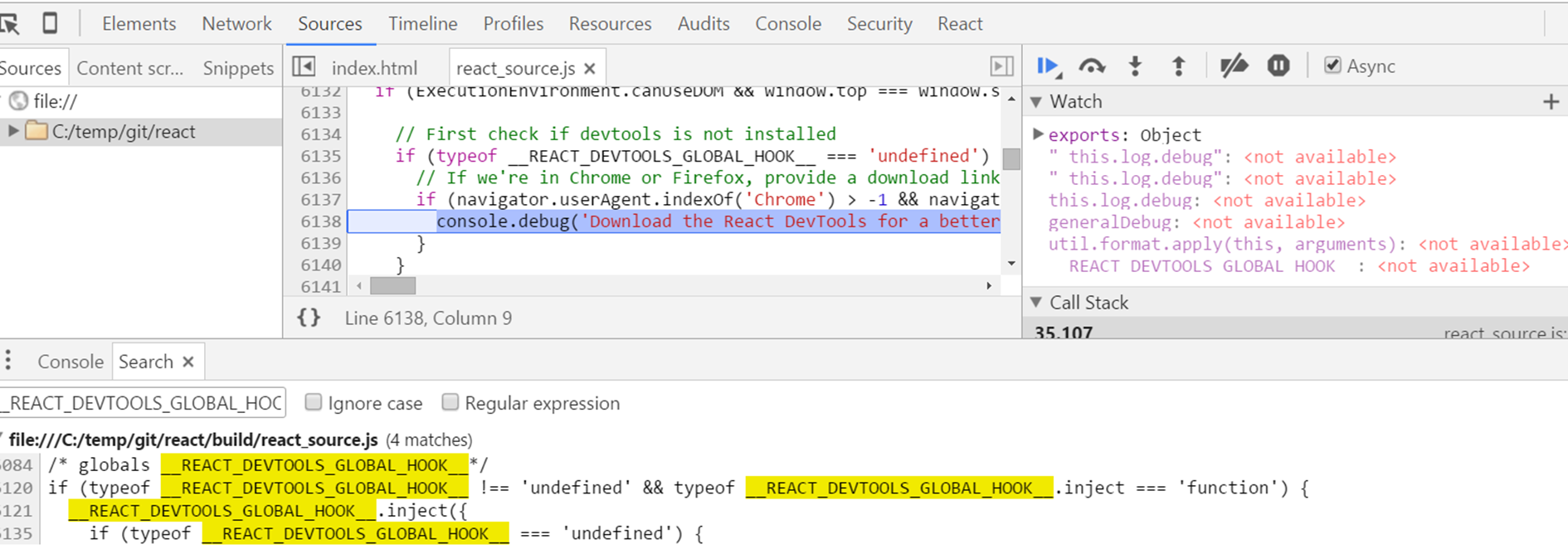Step out of current function
Screen dimensions: 1568x559
1178,66
